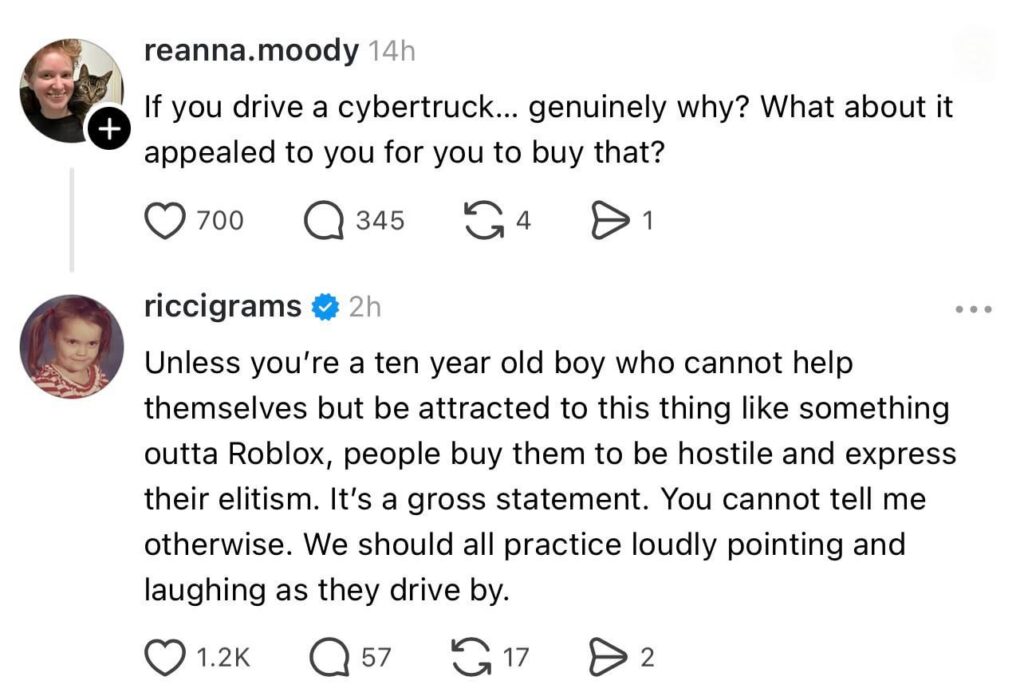
Task: Open reanna.moody's profile from username
Action: (x=251, y=50)
